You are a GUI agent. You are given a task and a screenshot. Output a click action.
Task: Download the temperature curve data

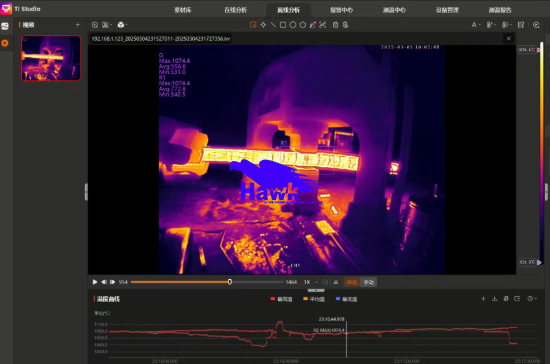click(495, 299)
